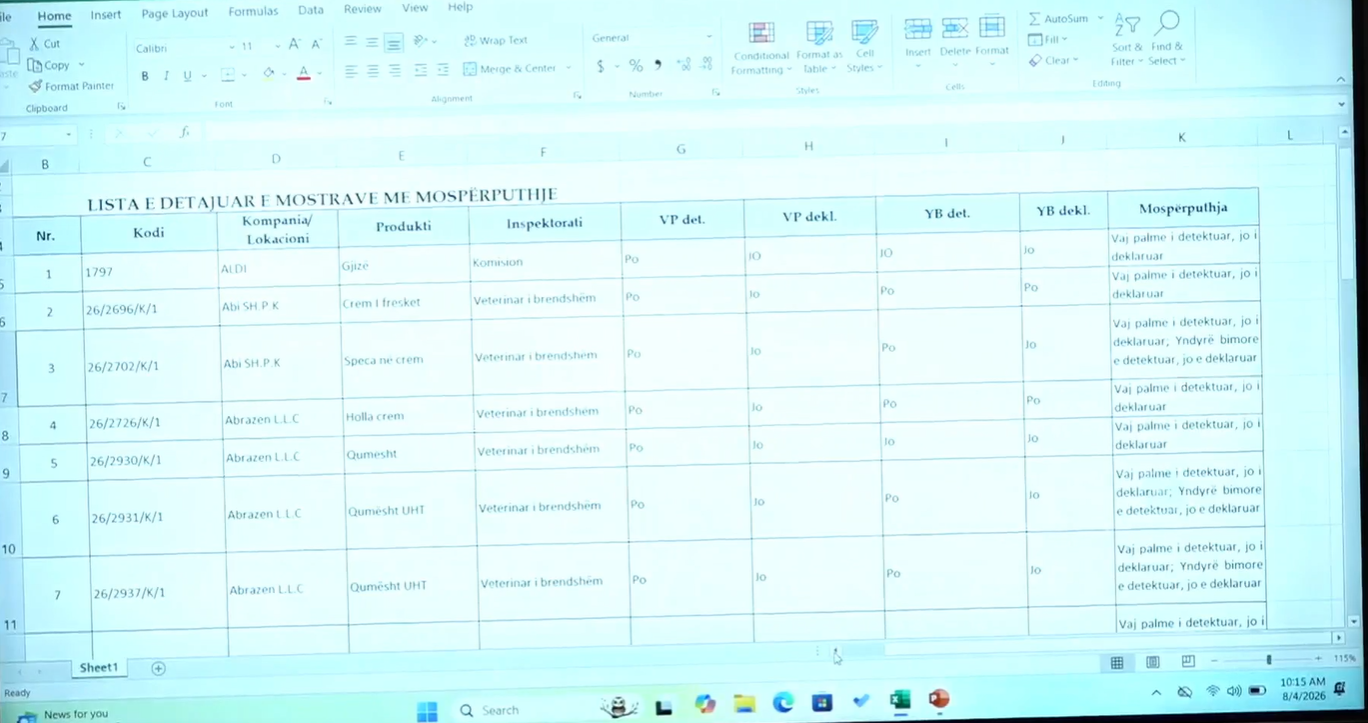1368x723 pixels.
Task: Toggle italic formatting
Action: 165,76
